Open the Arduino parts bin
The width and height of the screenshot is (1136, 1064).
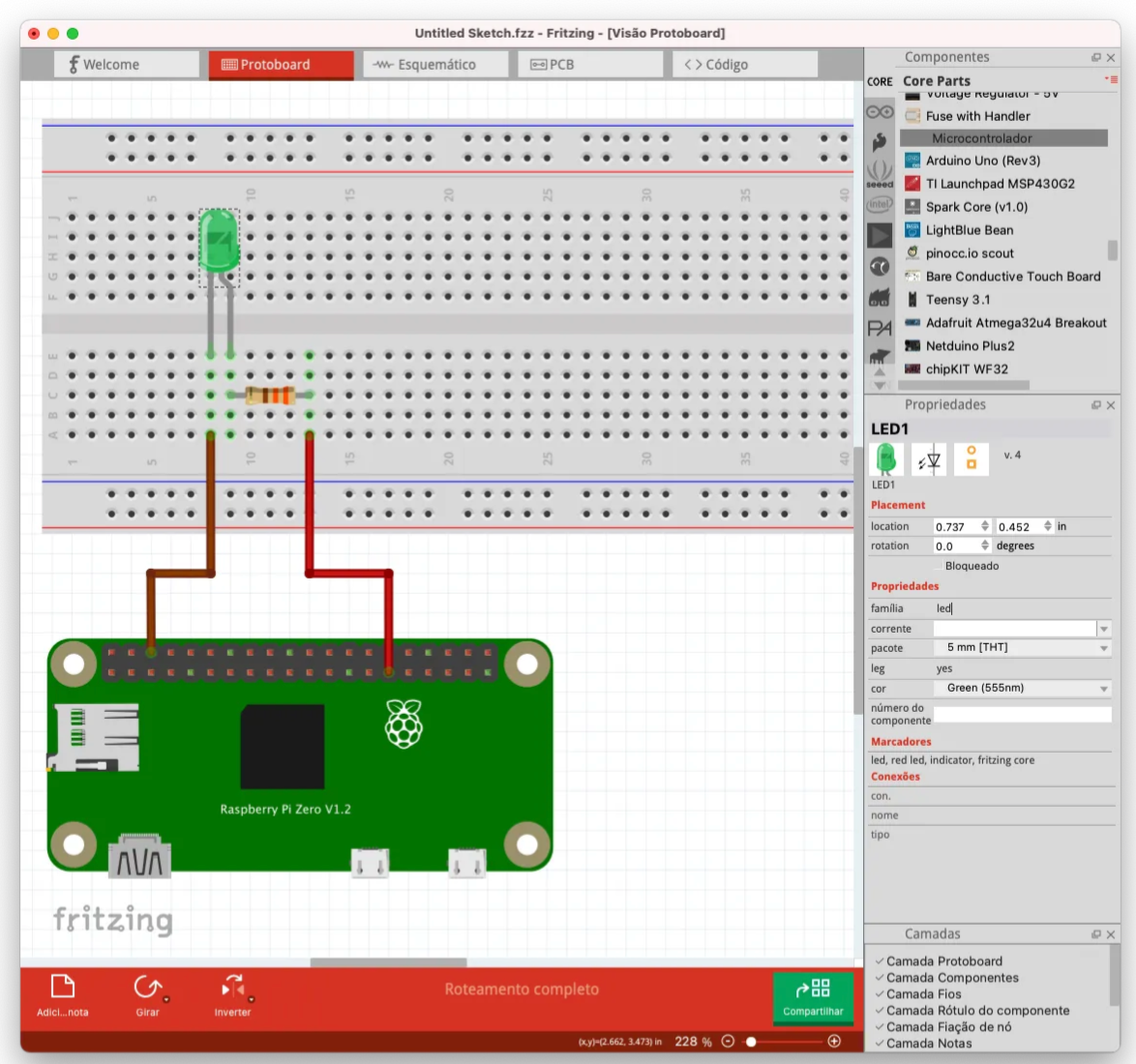click(880, 111)
